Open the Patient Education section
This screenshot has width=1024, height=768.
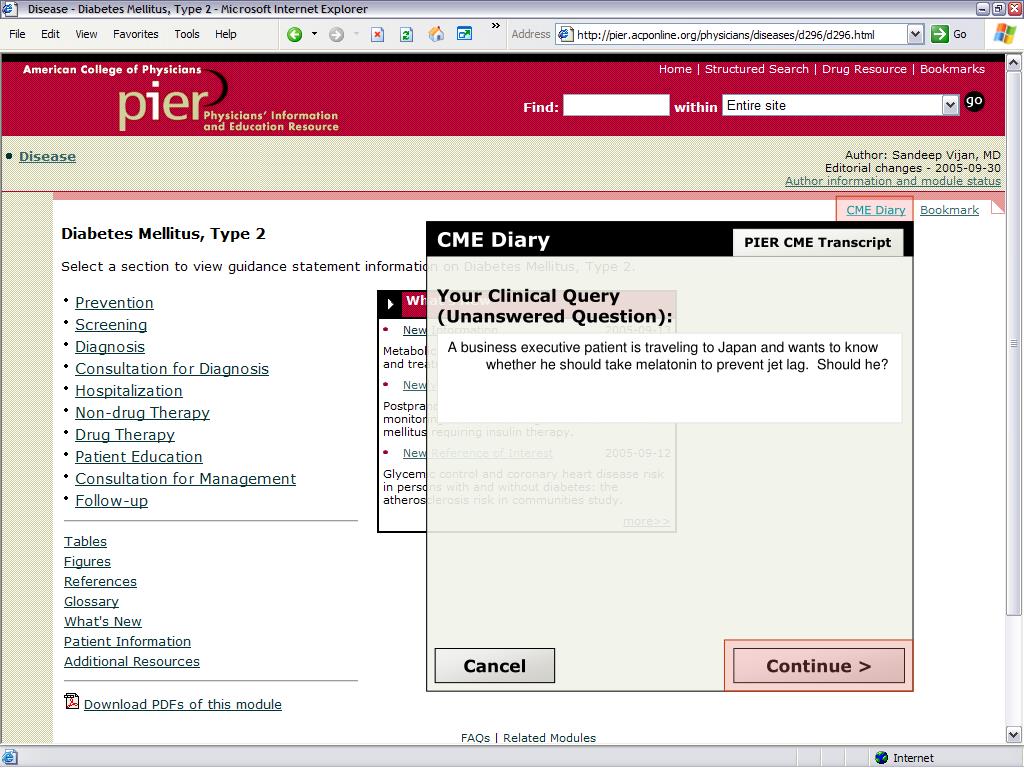coord(138,457)
